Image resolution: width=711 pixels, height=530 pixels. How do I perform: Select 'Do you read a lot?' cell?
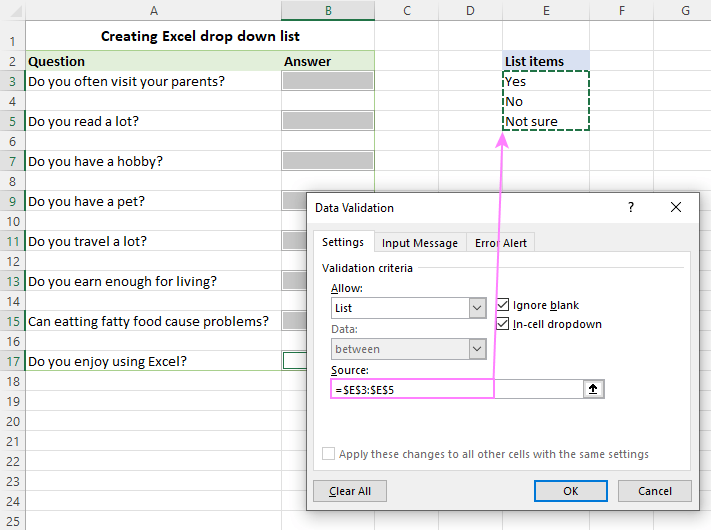(154, 121)
